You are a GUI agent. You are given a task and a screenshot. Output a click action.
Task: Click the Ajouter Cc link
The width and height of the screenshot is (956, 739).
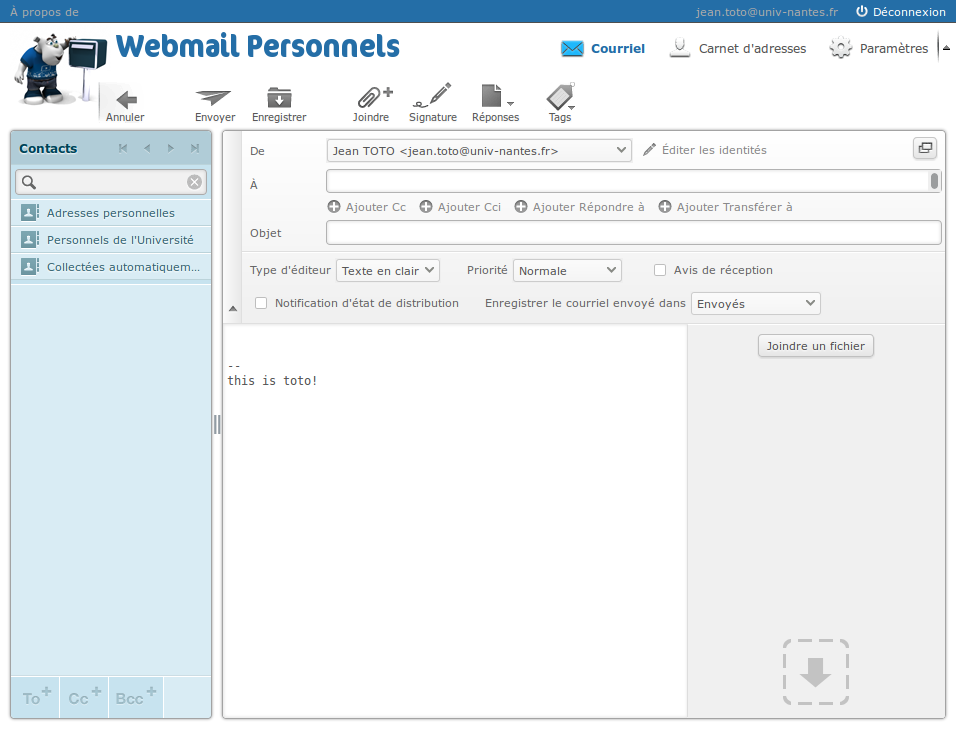click(367, 207)
